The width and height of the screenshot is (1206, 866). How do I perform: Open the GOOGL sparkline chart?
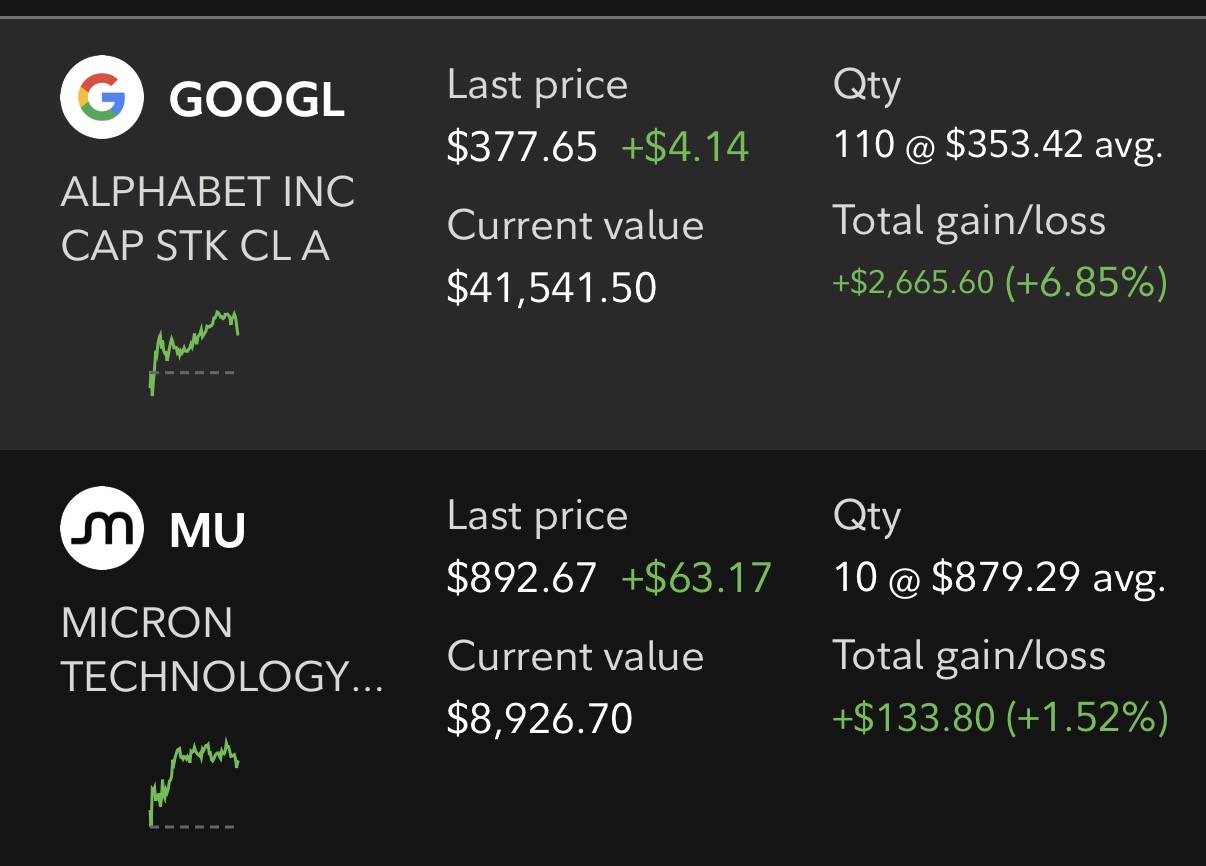pyautogui.click(x=194, y=353)
